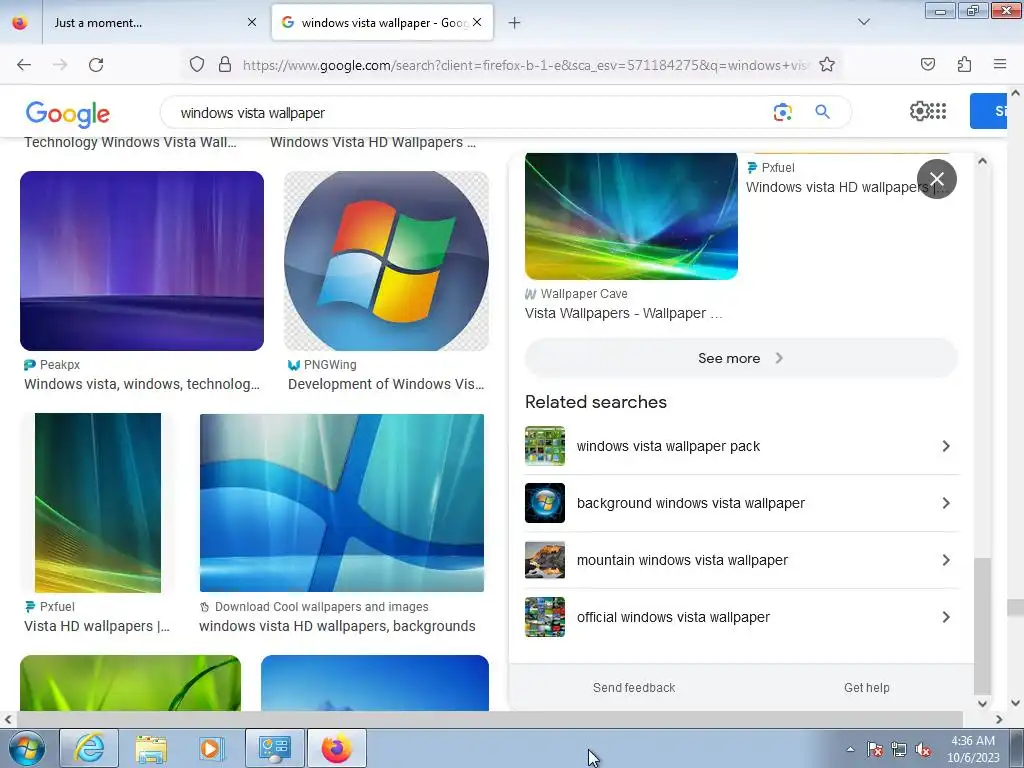Go back to the previous page
1024x768 pixels.
pyautogui.click(x=24, y=65)
